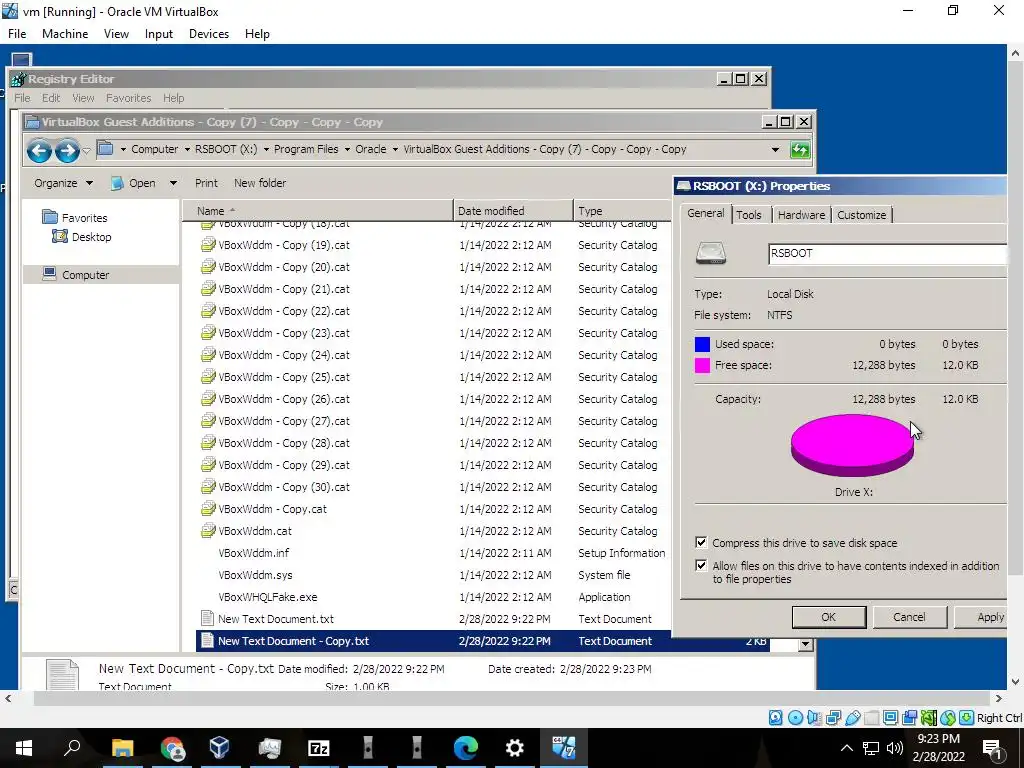
Task: Go back with the Explorer Back arrow
Action: pyautogui.click(x=39, y=151)
